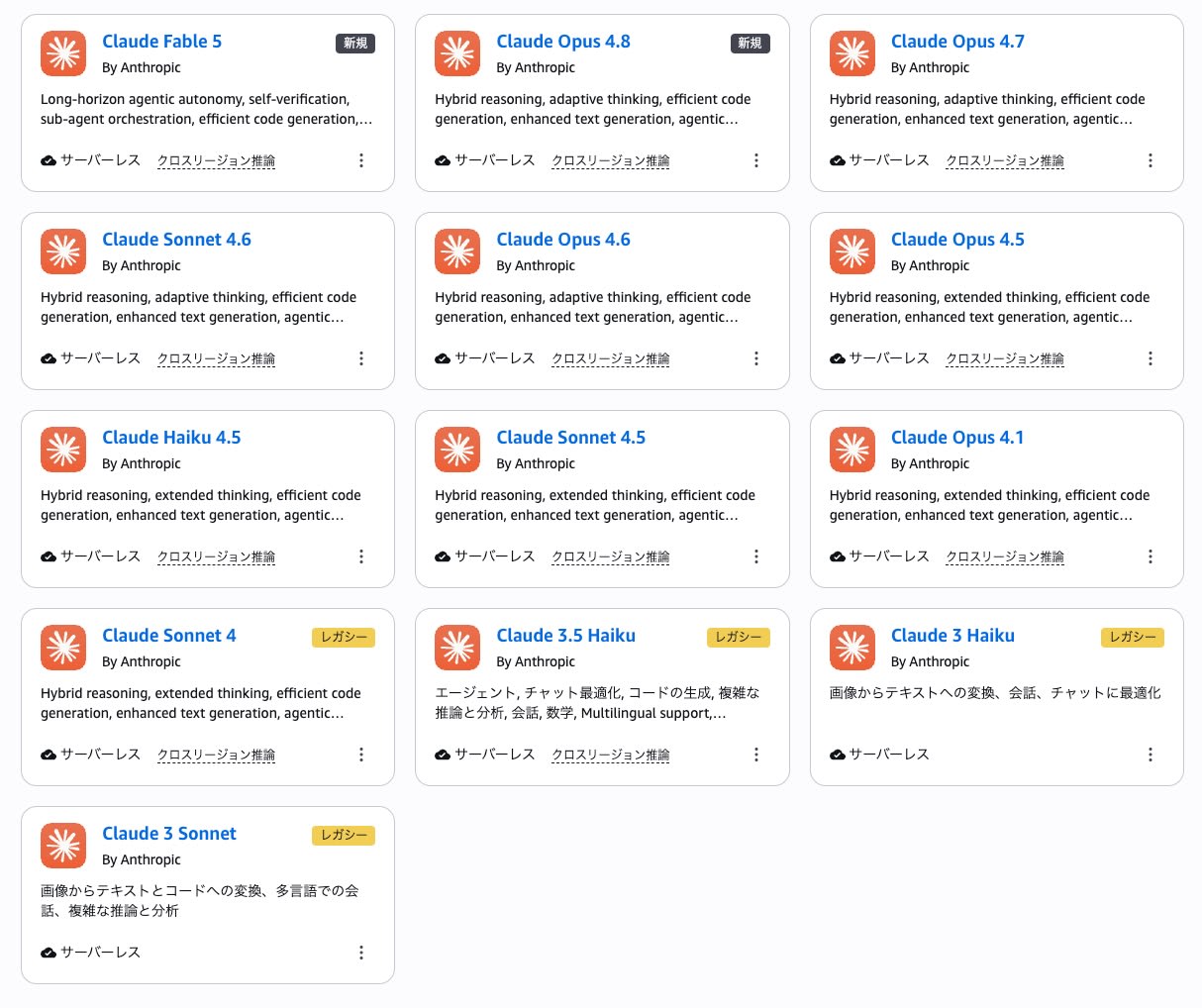Open the Claude Opus 4.5 model link
The image size is (1202, 1008).
pos(957,240)
